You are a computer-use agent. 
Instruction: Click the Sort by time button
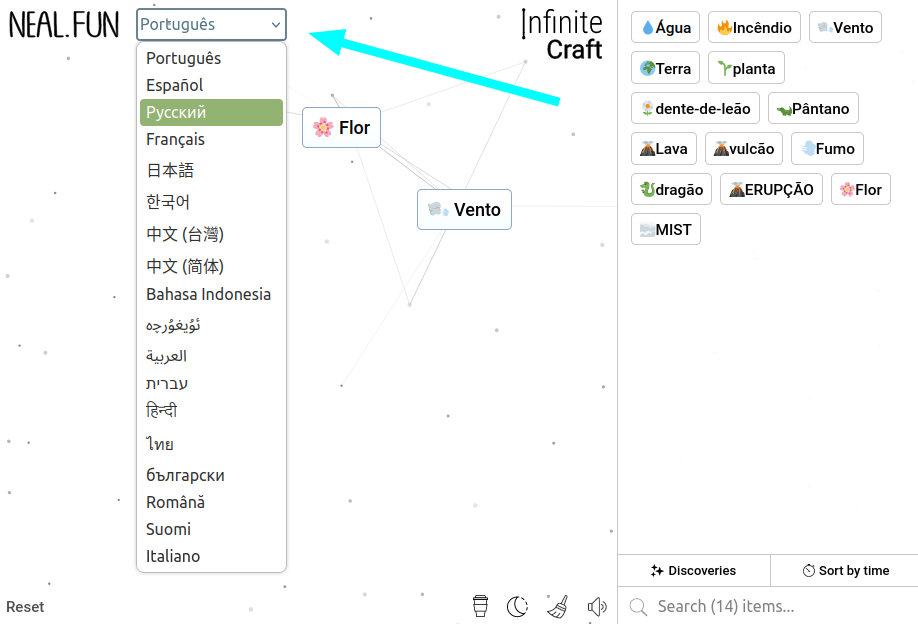845,571
